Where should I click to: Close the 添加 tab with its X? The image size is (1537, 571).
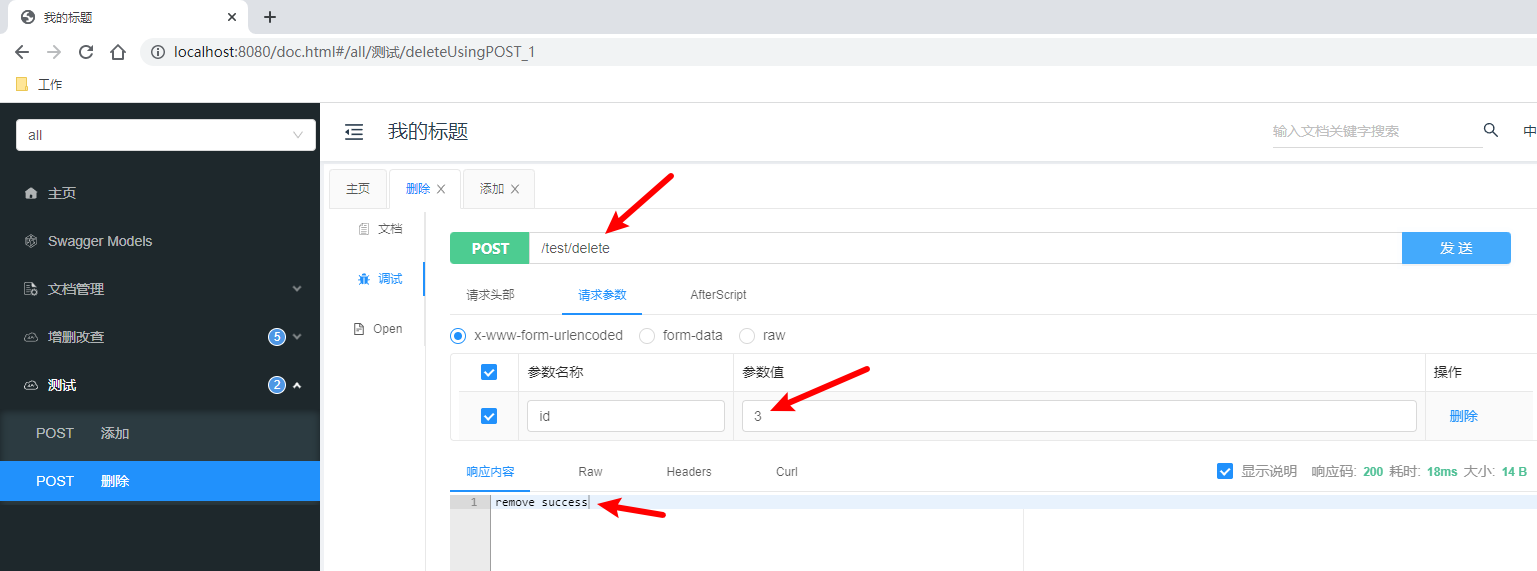pyautogui.click(x=515, y=189)
